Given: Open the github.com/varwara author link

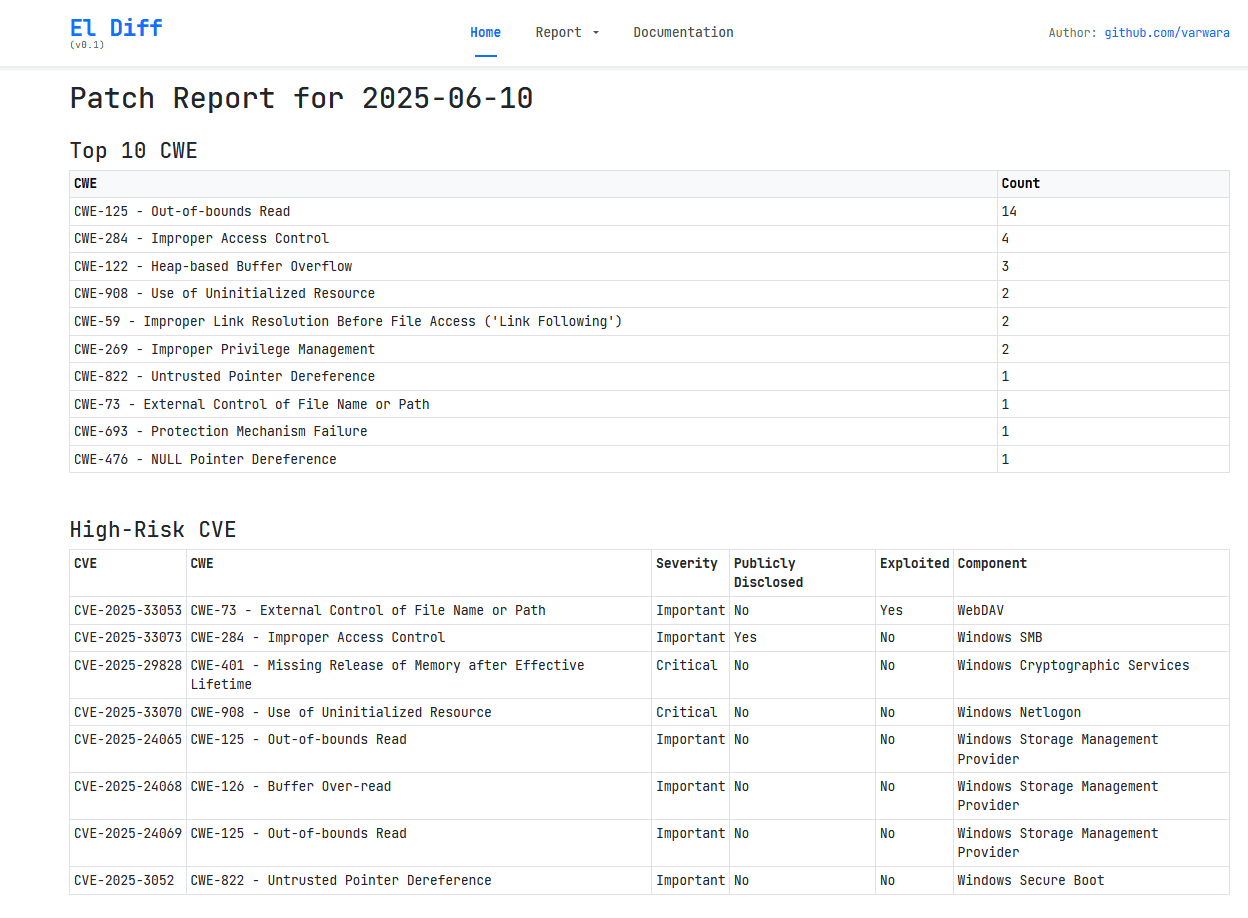Looking at the screenshot, I should click(1166, 33).
